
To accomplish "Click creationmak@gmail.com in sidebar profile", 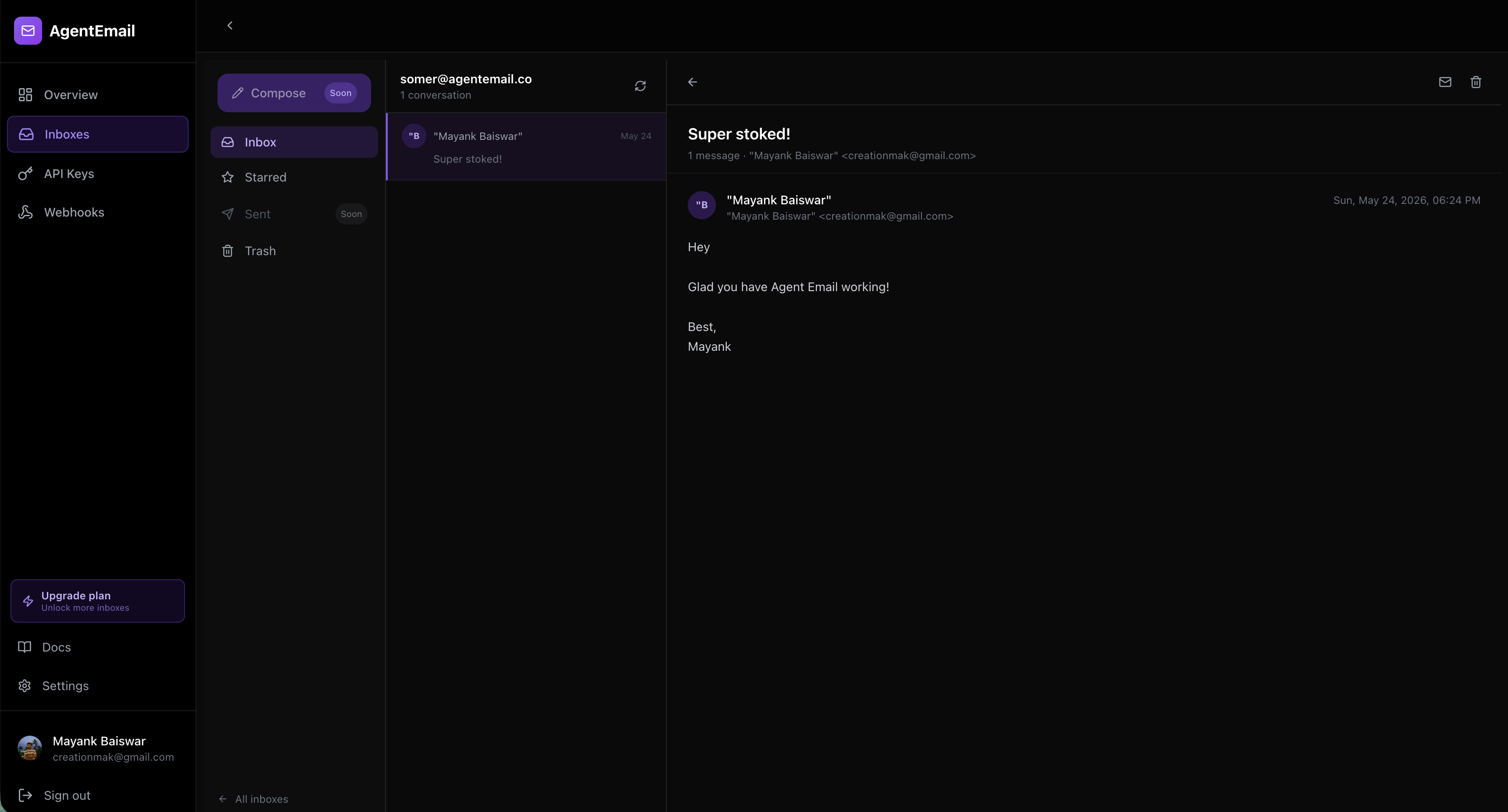I will pos(113,757).
